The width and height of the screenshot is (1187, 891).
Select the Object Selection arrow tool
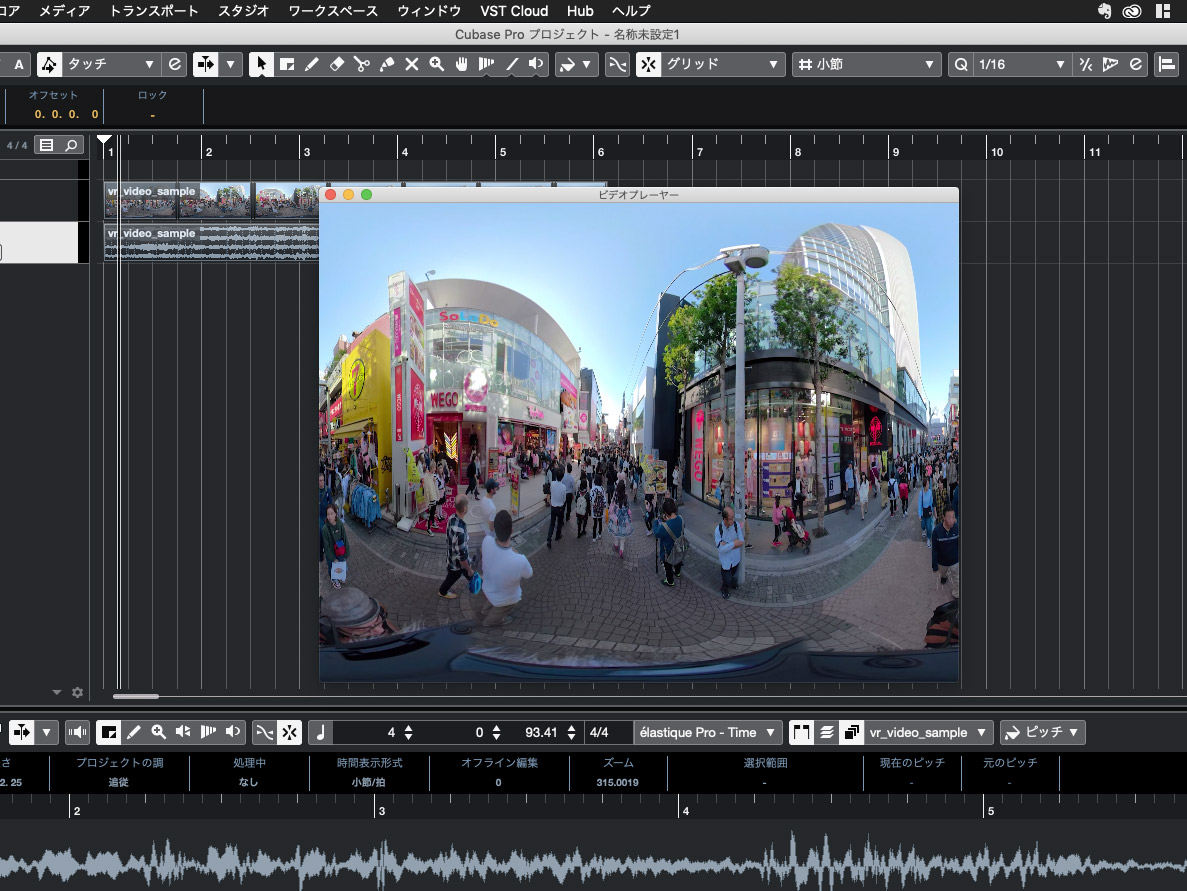261,64
